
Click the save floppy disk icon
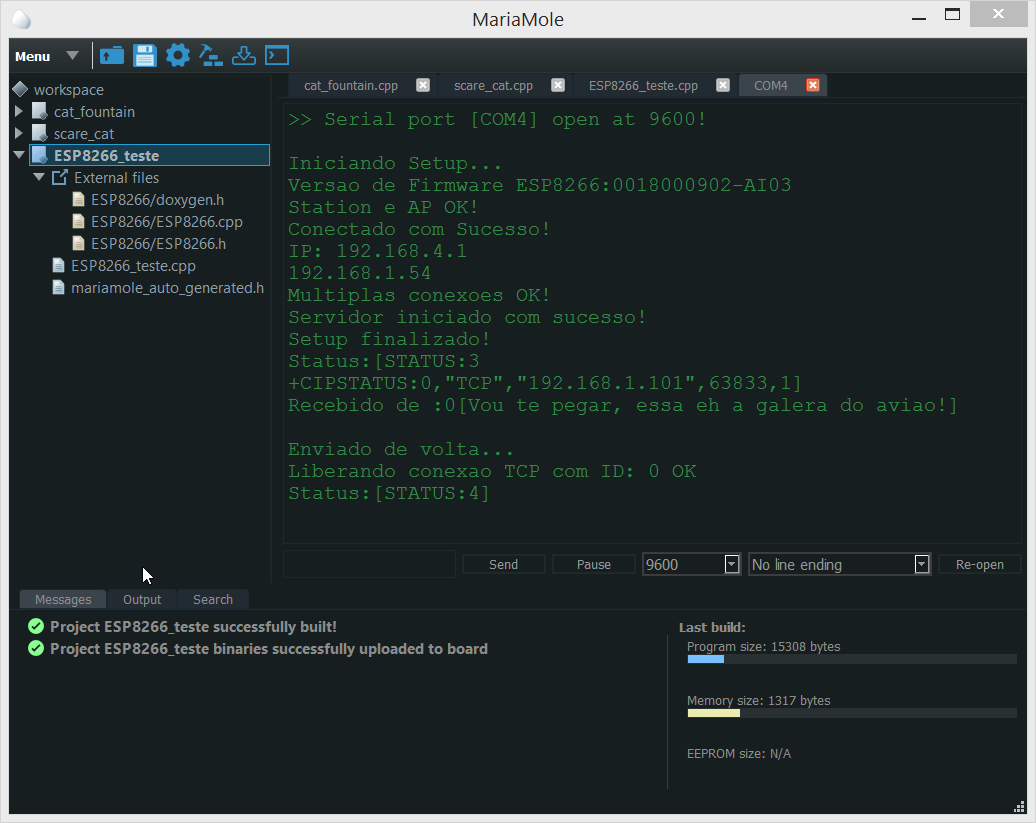tap(145, 56)
